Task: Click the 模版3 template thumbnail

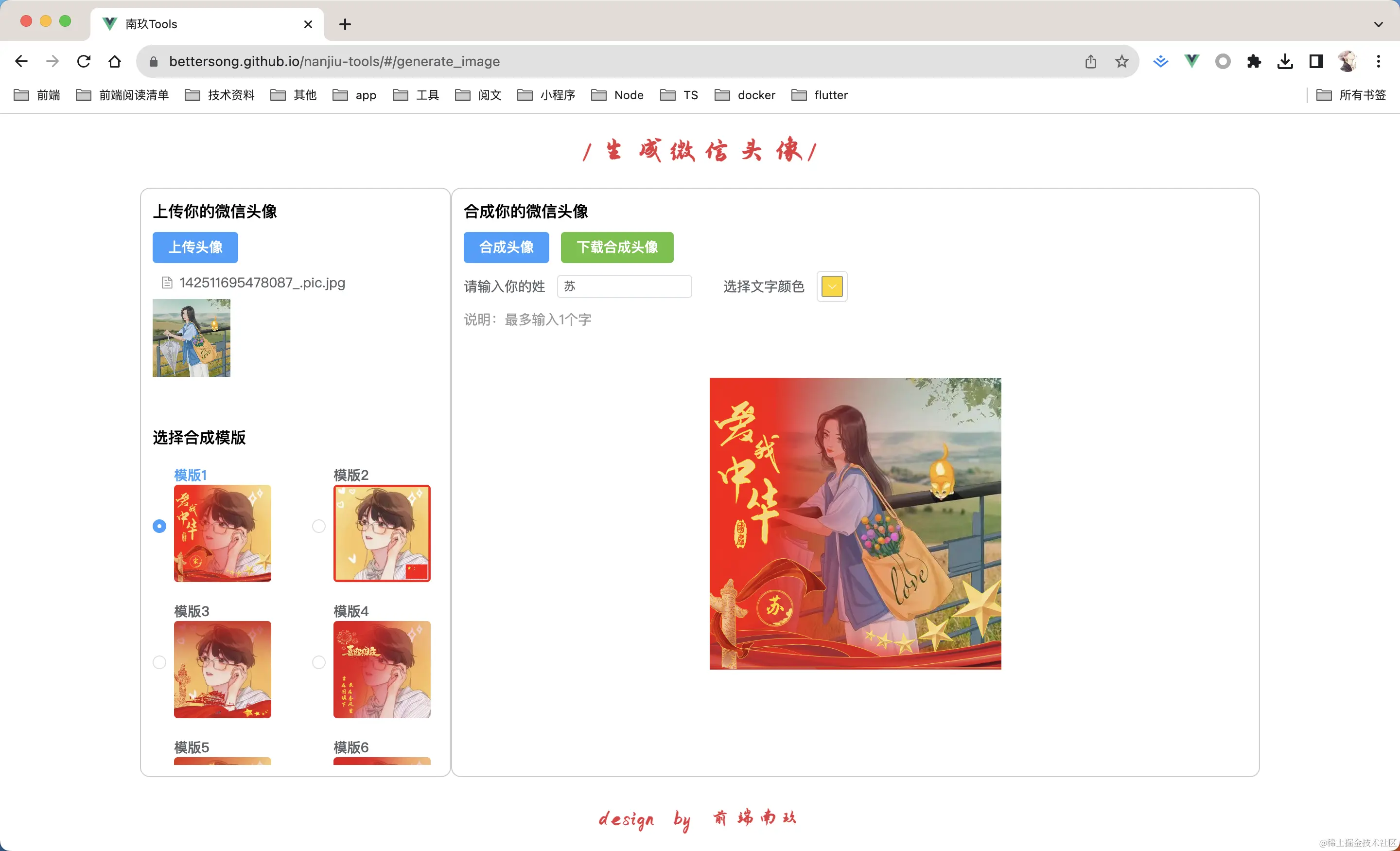Action: 222,670
